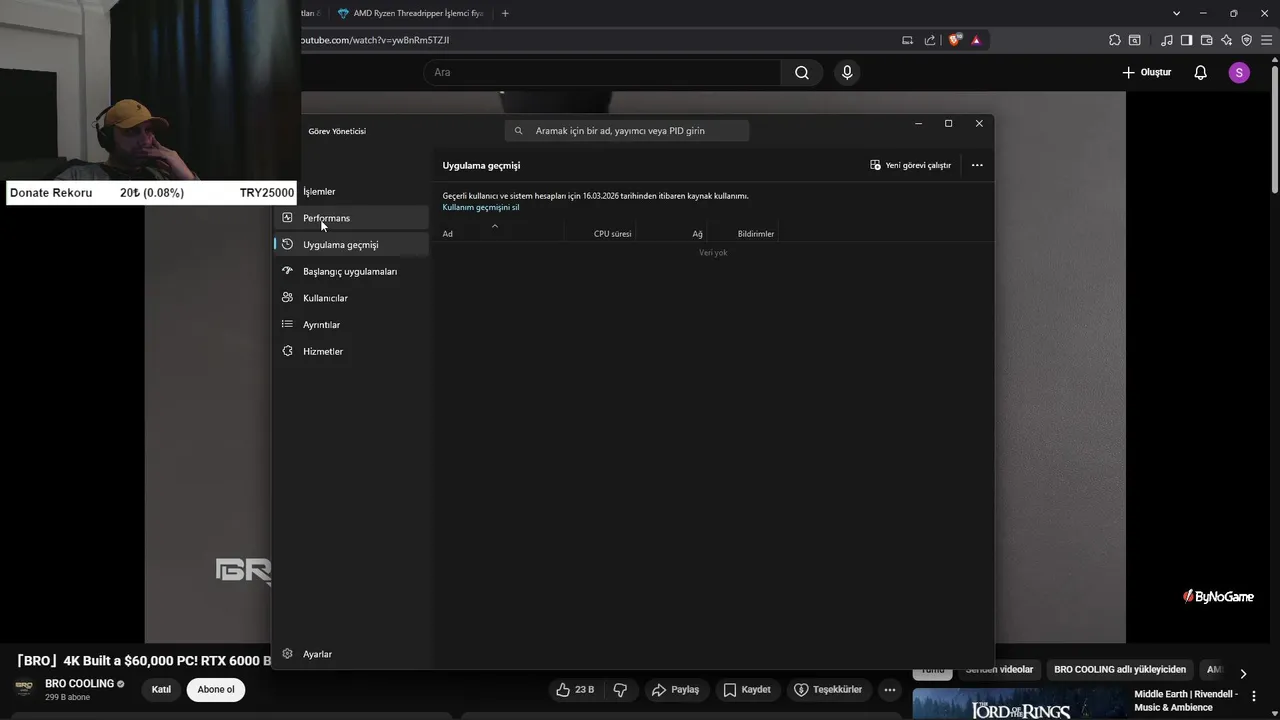Click the Ayrıntılar list icon
Viewport: 1280px width, 720px height.
[x=287, y=325]
